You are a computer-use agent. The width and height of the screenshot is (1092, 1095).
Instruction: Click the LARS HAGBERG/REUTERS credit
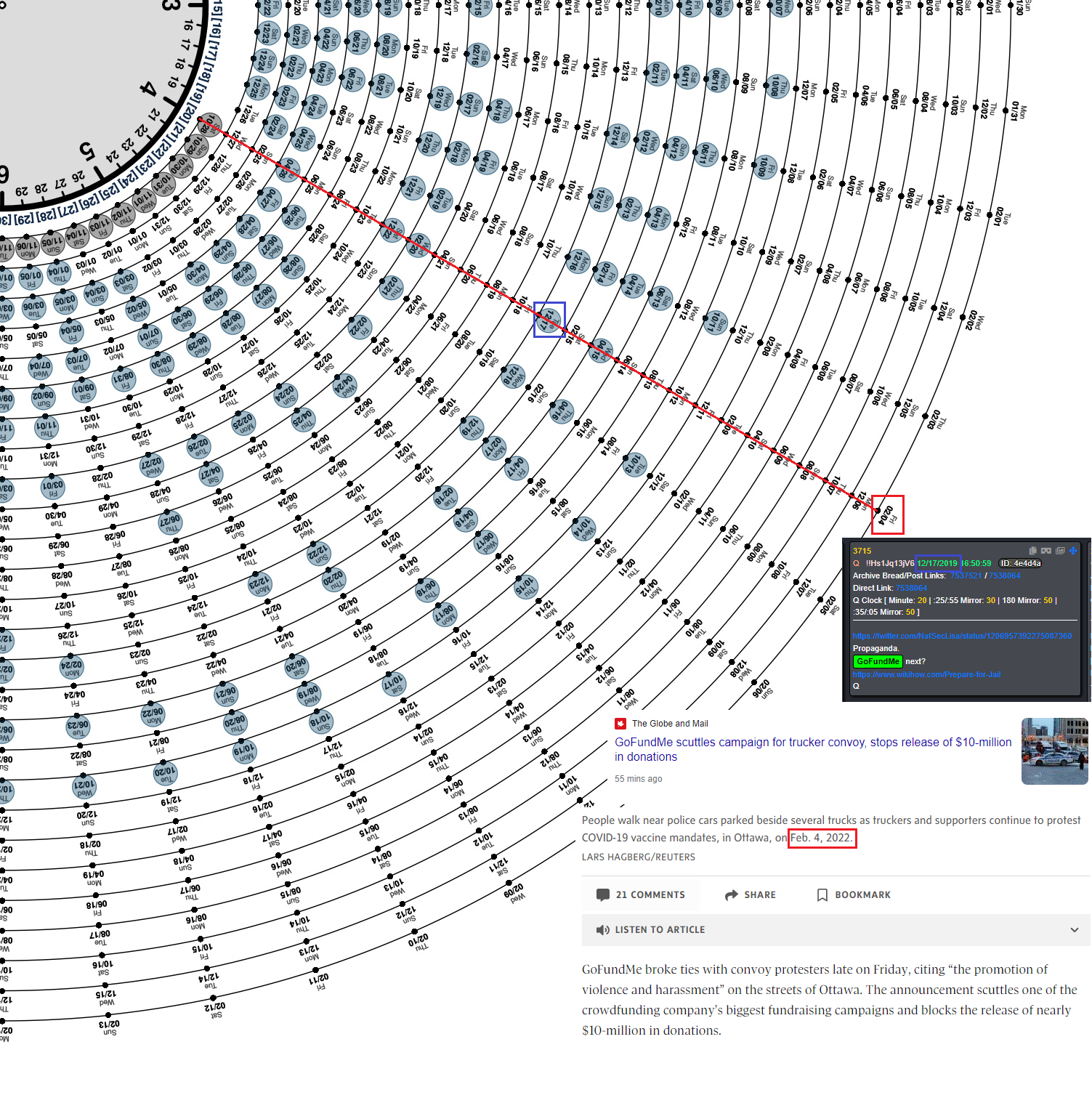click(638, 857)
